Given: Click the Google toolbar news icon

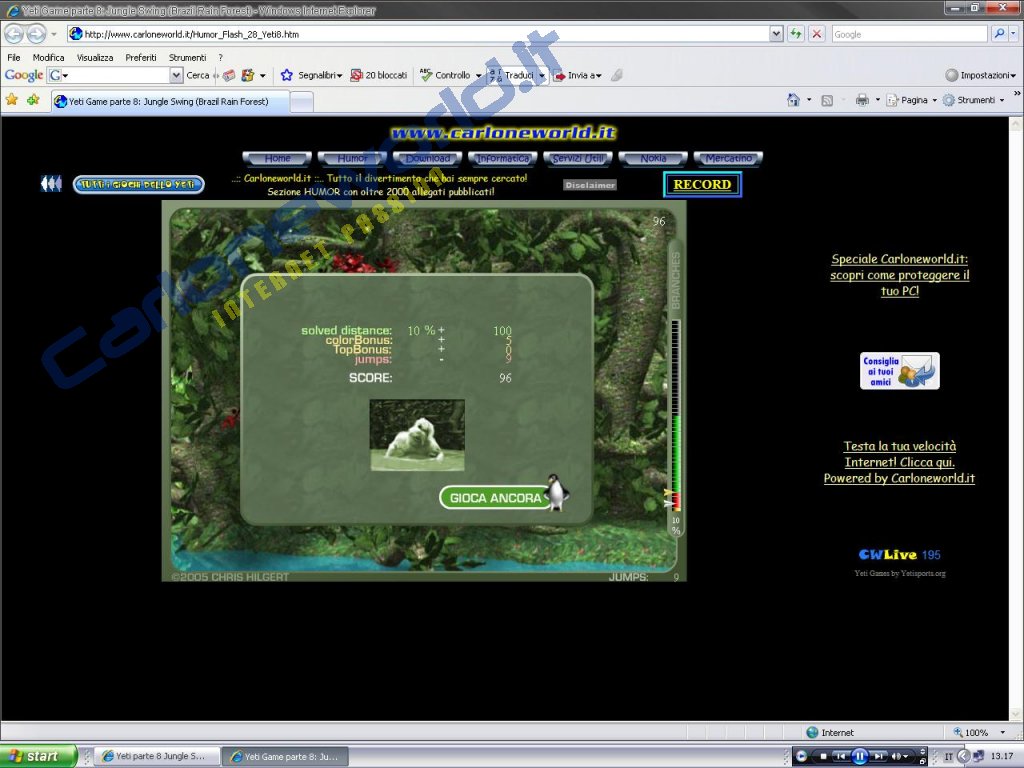Looking at the screenshot, I should pos(229,75).
